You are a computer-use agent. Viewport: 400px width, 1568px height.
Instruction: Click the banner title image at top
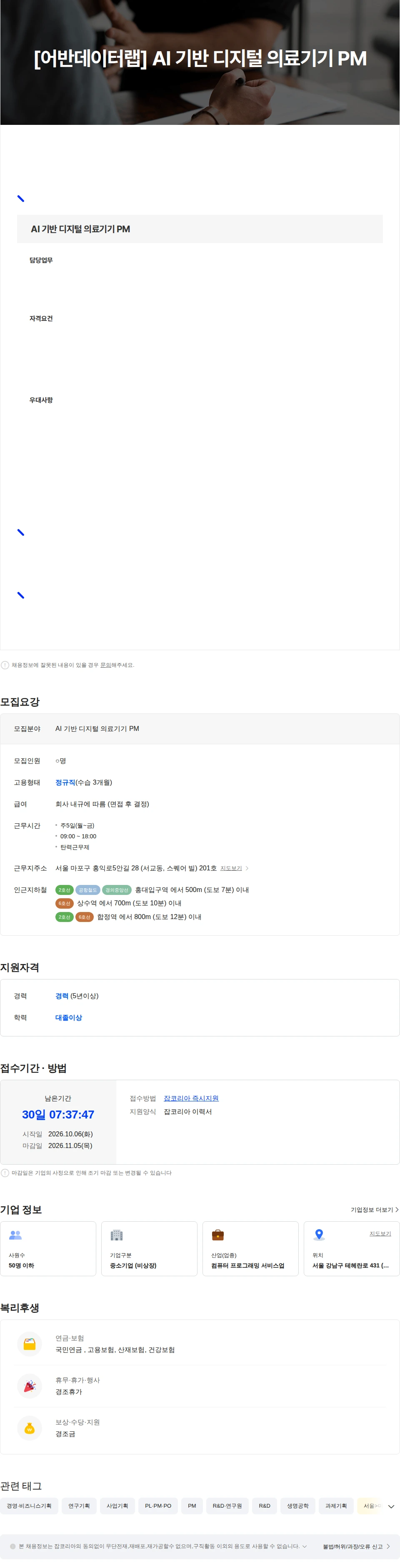[x=200, y=62]
